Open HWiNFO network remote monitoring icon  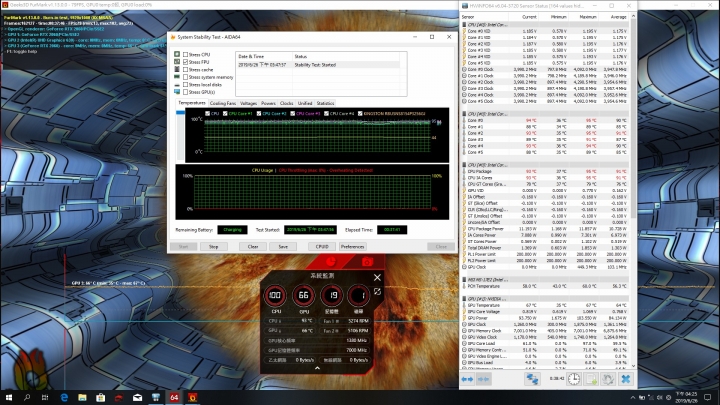coord(532,379)
